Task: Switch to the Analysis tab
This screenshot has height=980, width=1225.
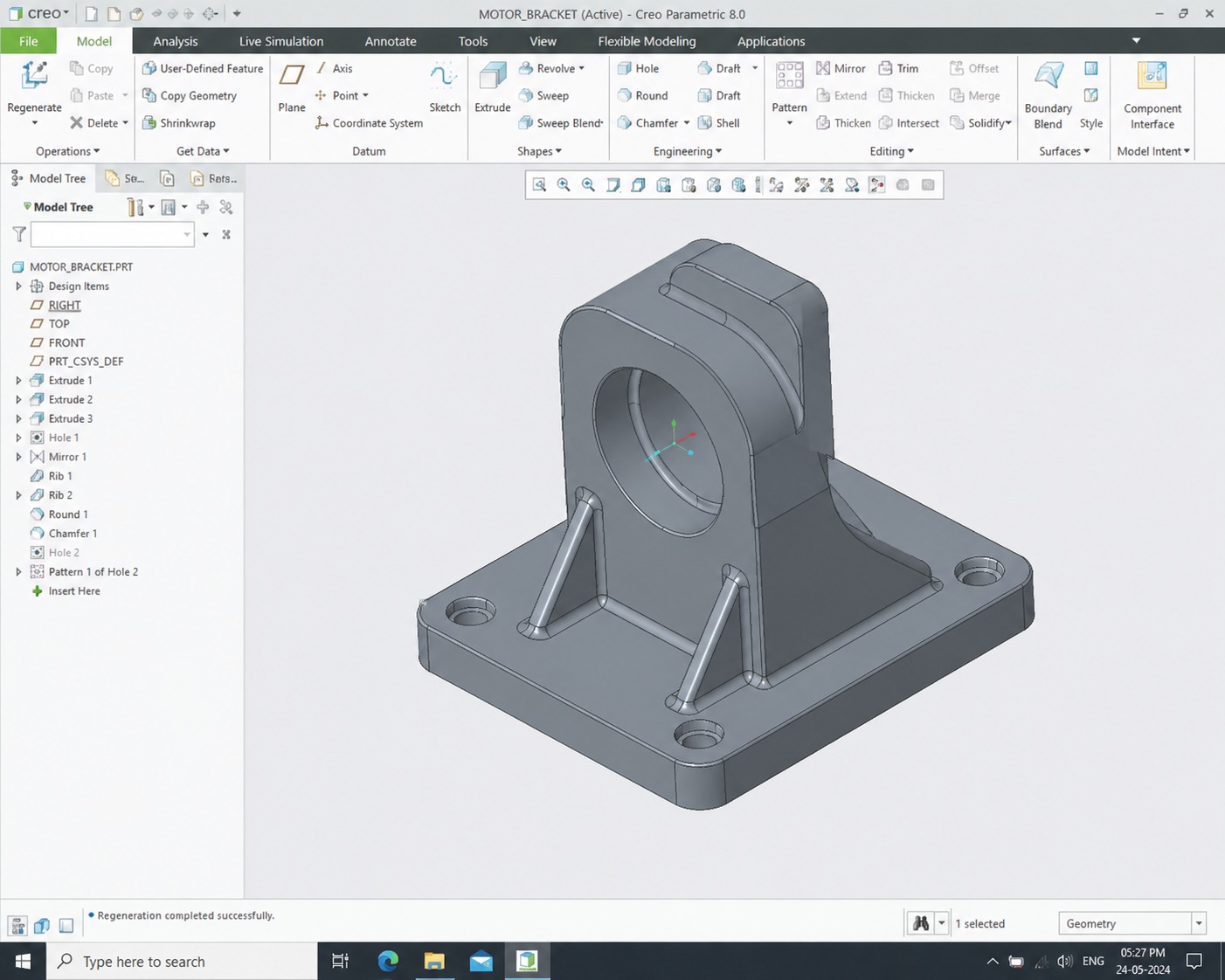Action: pos(176,41)
